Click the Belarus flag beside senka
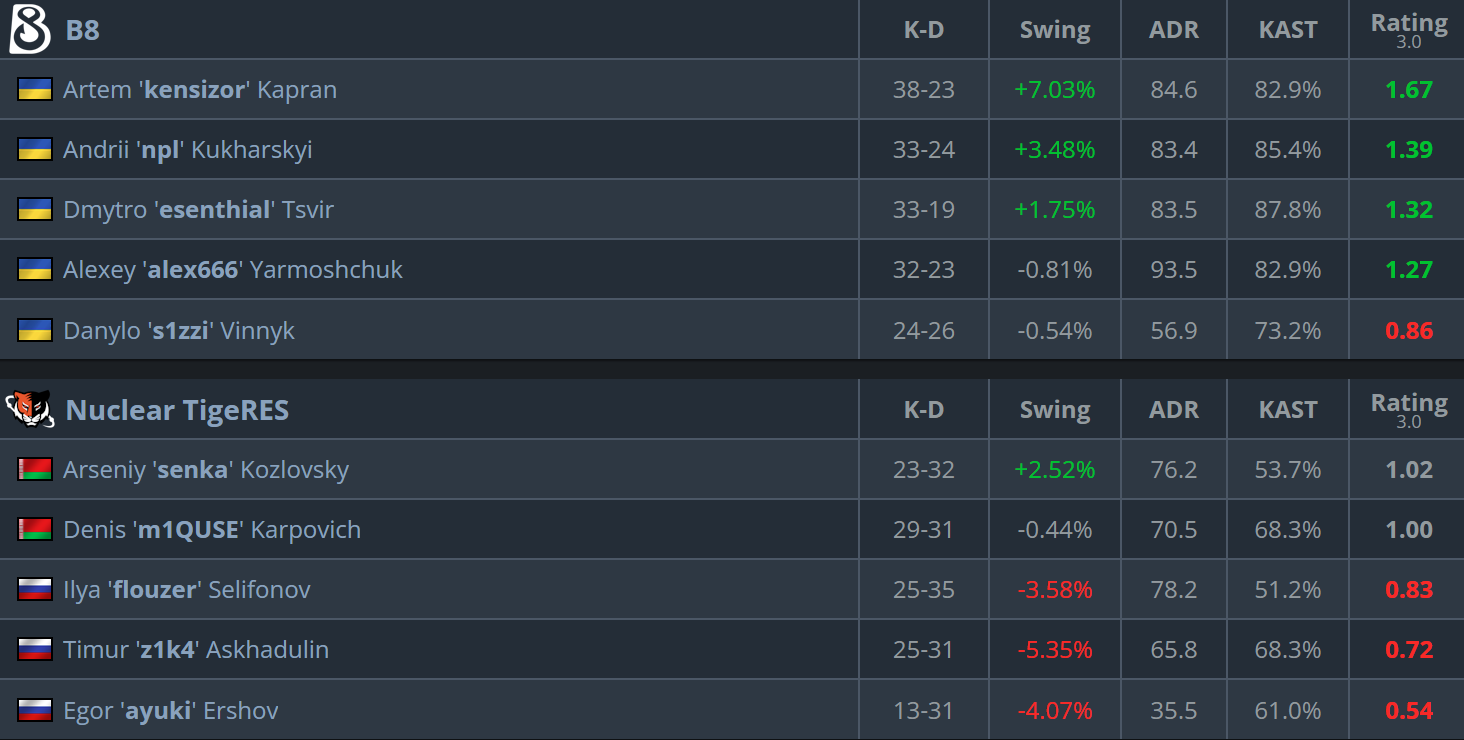Screen dimensions: 1464x740 [x=35, y=469]
